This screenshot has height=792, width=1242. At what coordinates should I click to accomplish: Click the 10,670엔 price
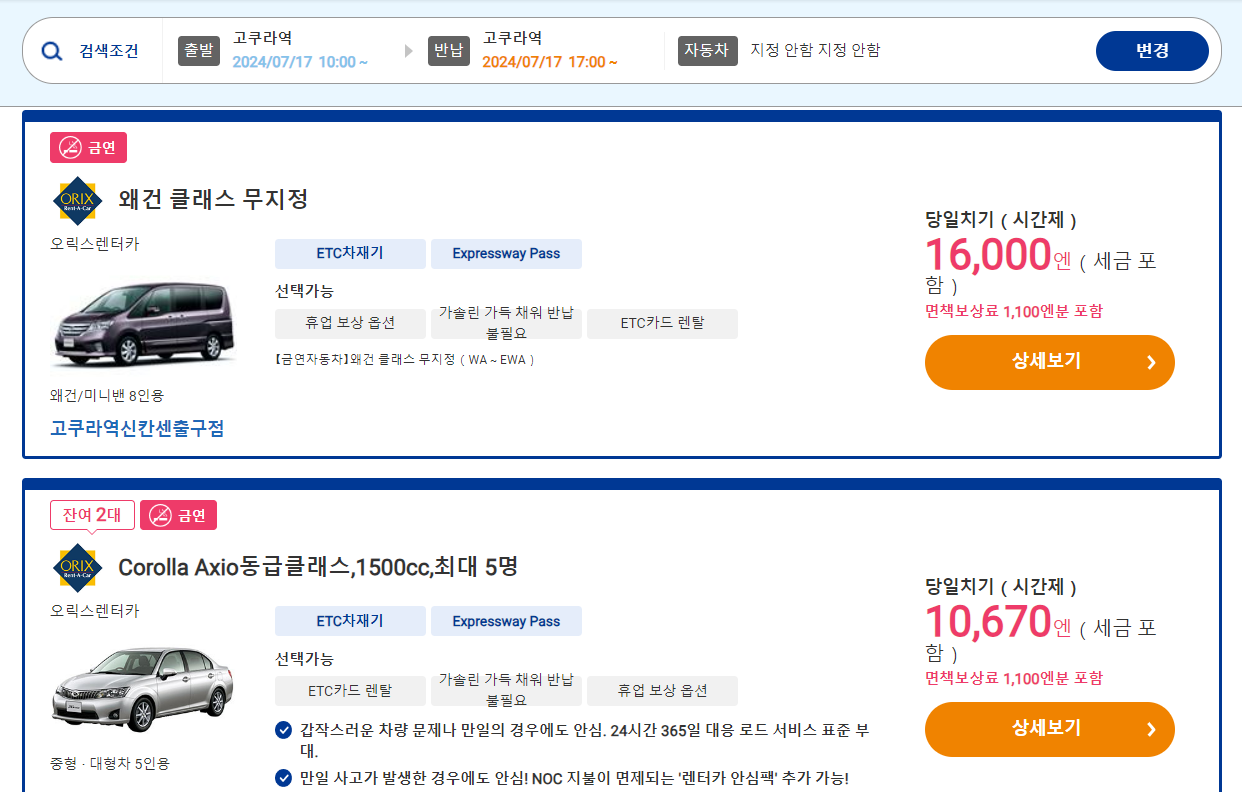pos(998,623)
